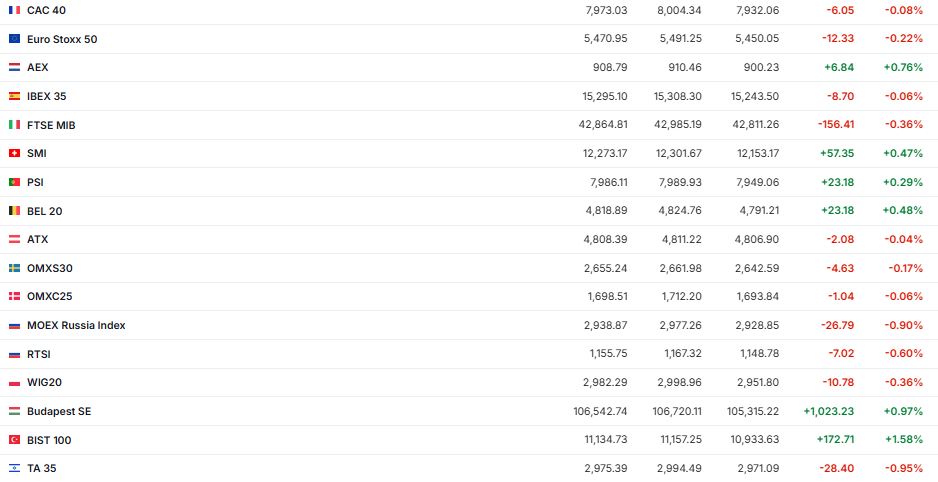Select the WIG20 index name
The width and height of the screenshot is (938, 482).
[45, 382]
